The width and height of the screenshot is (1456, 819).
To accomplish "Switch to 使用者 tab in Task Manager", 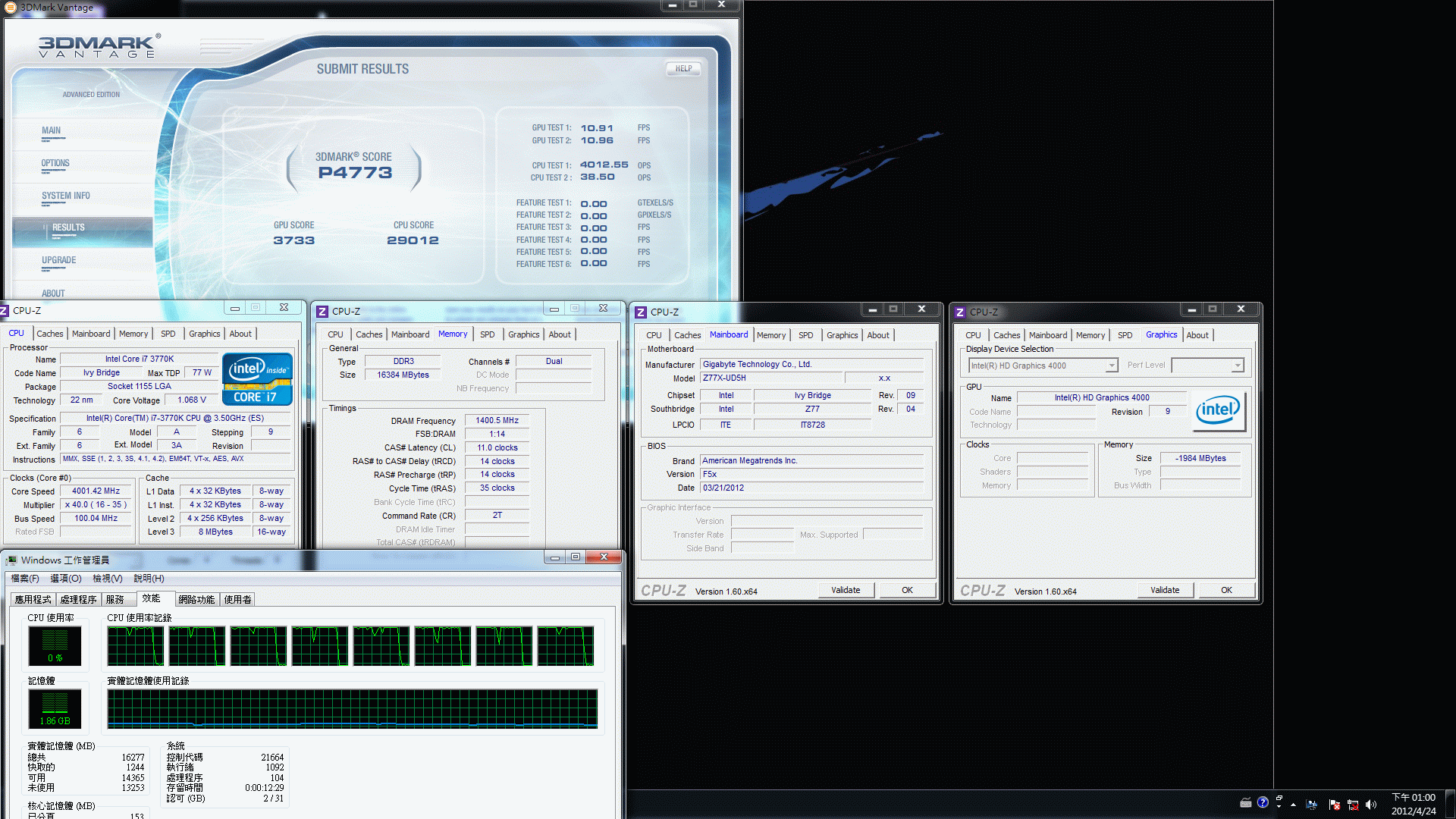I will 237,599.
